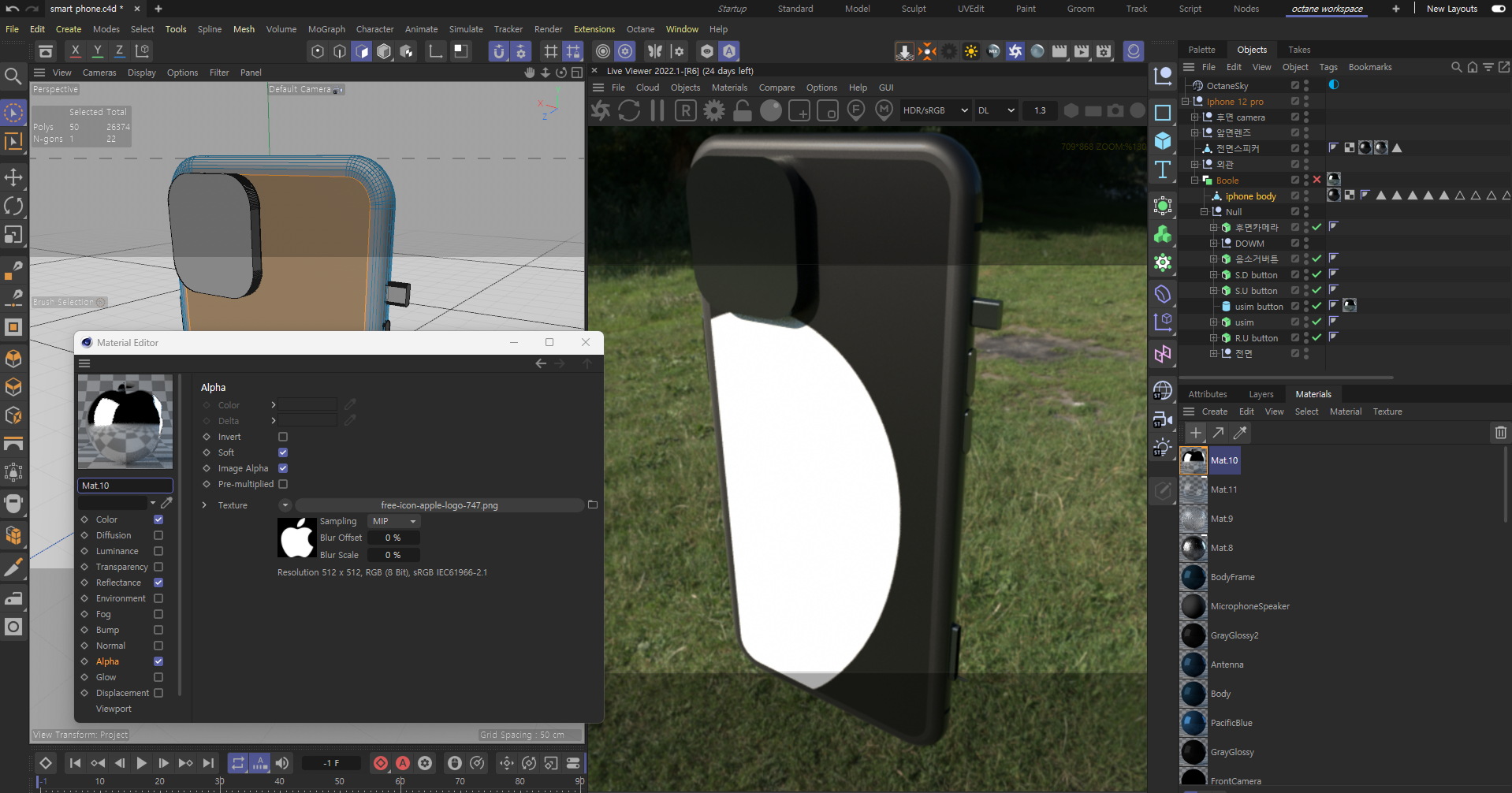Screen dimensions: 1512x793
Task: Select the PacificBlue material swatch
Action: [1194, 723]
